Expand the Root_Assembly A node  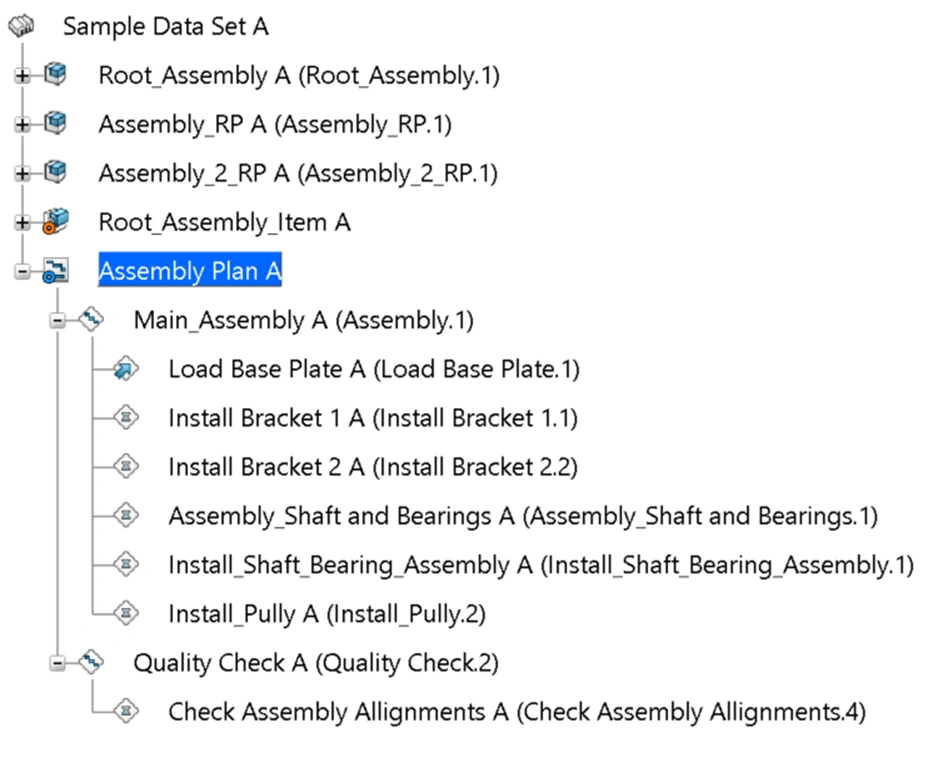[x=23, y=75]
